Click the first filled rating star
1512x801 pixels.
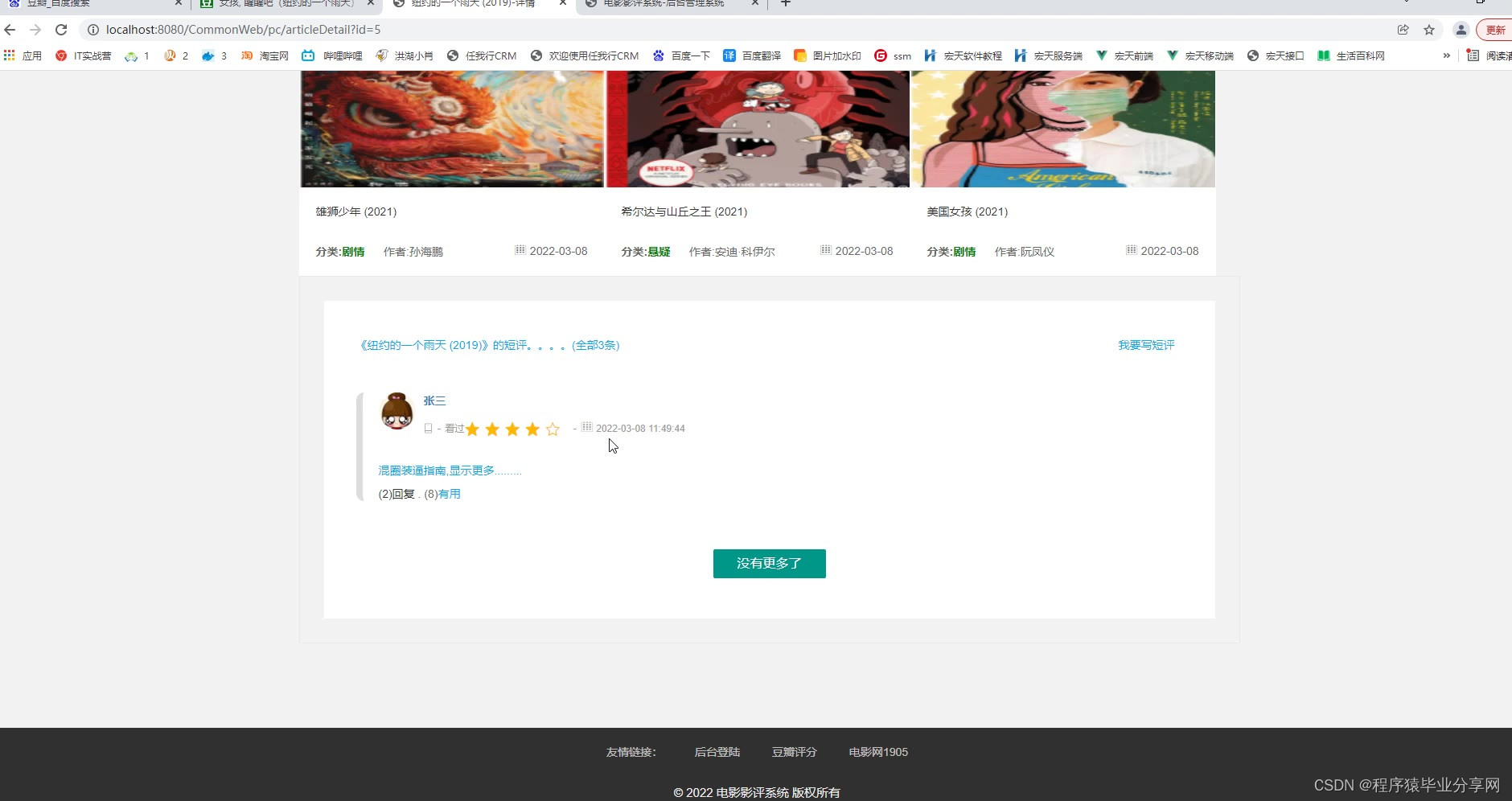[x=472, y=429]
